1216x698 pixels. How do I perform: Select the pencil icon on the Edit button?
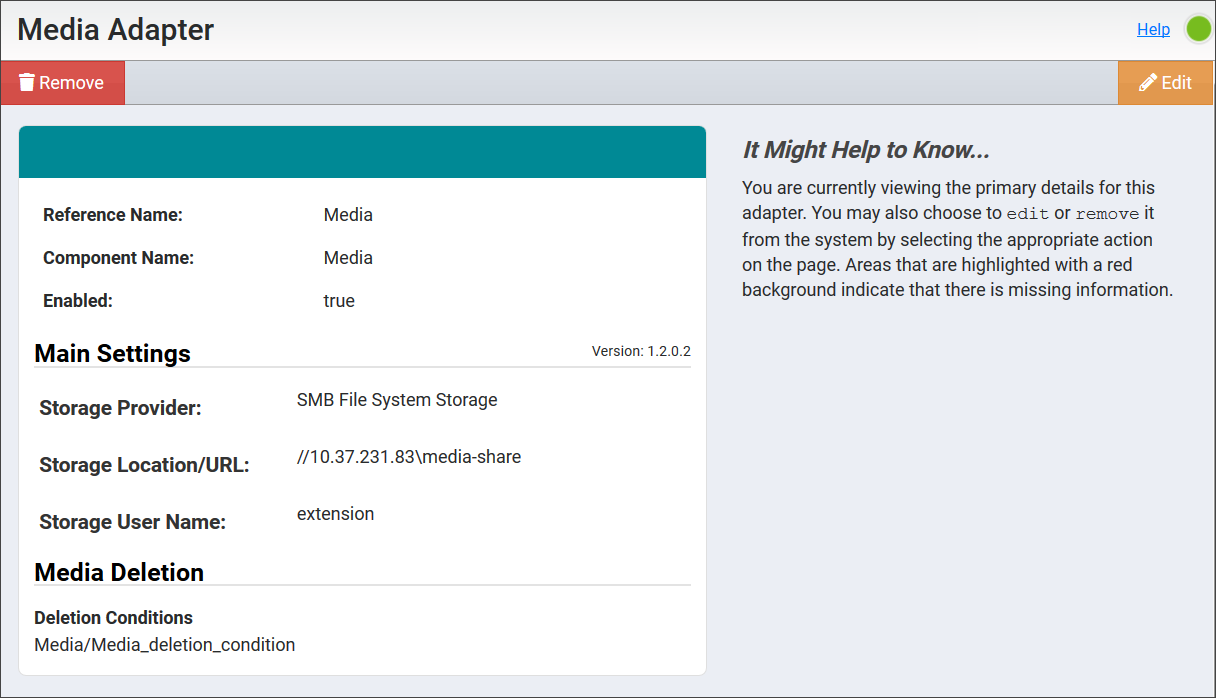pos(1150,82)
